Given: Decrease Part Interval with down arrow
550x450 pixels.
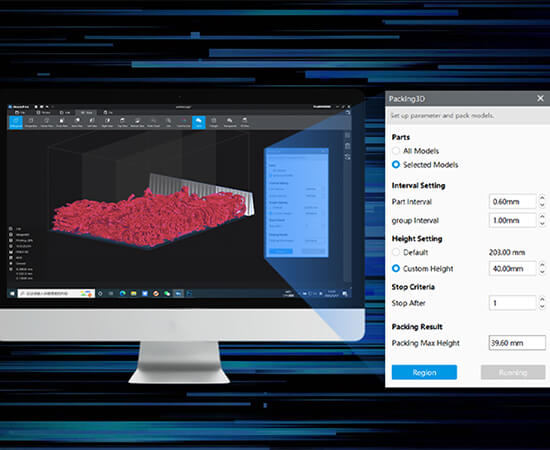Looking at the screenshot, I should tap(542, 205).
